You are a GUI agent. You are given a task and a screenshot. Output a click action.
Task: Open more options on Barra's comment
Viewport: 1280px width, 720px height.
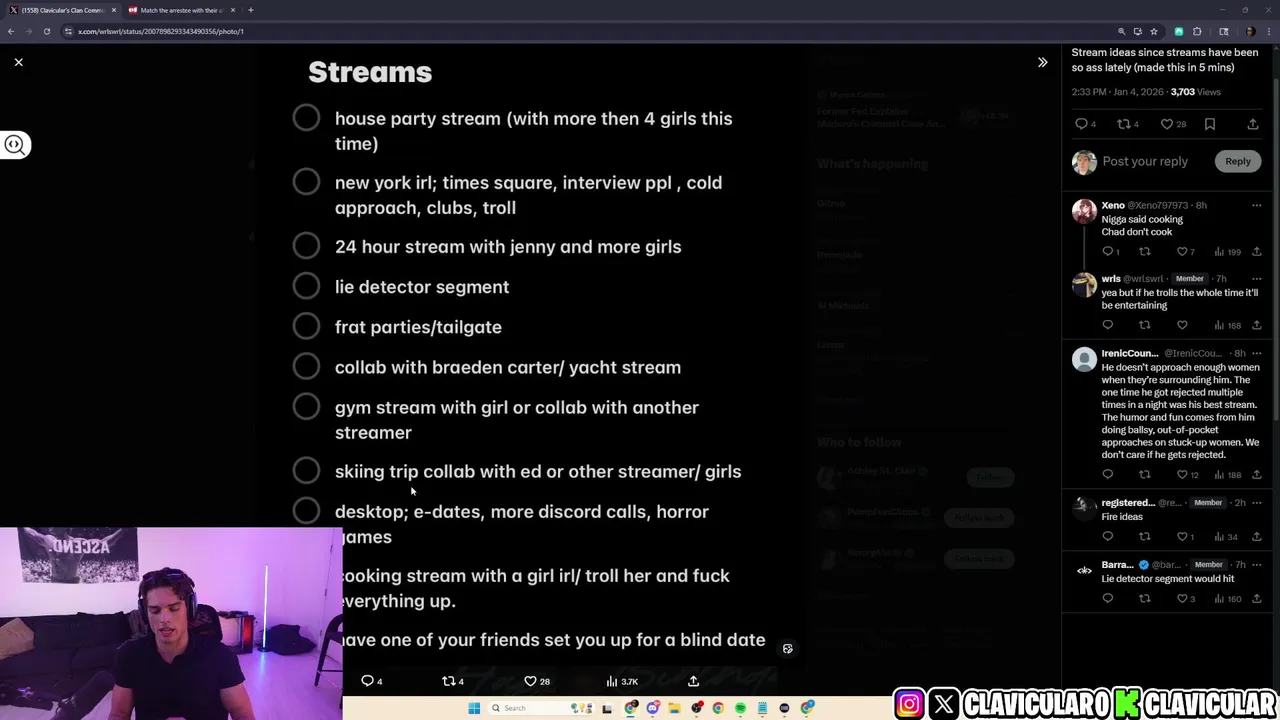(x=1257, y=565)
